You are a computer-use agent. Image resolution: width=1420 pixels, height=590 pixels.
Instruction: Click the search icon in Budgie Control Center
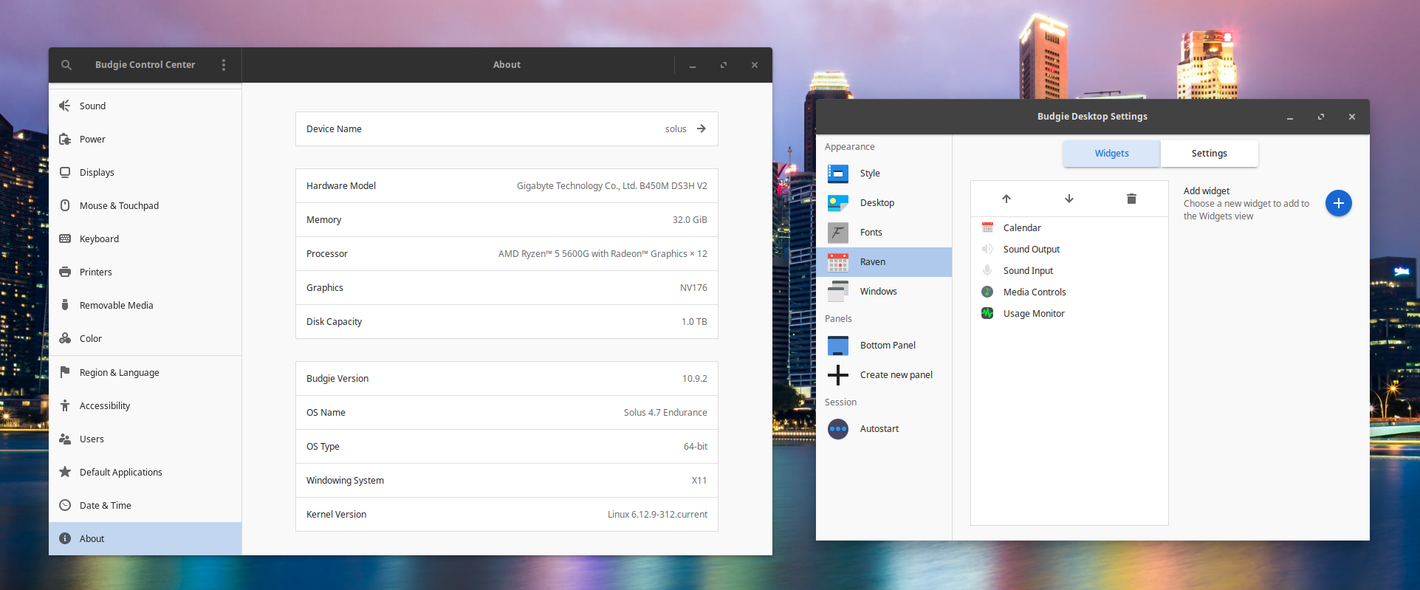(x=66, y=65)
